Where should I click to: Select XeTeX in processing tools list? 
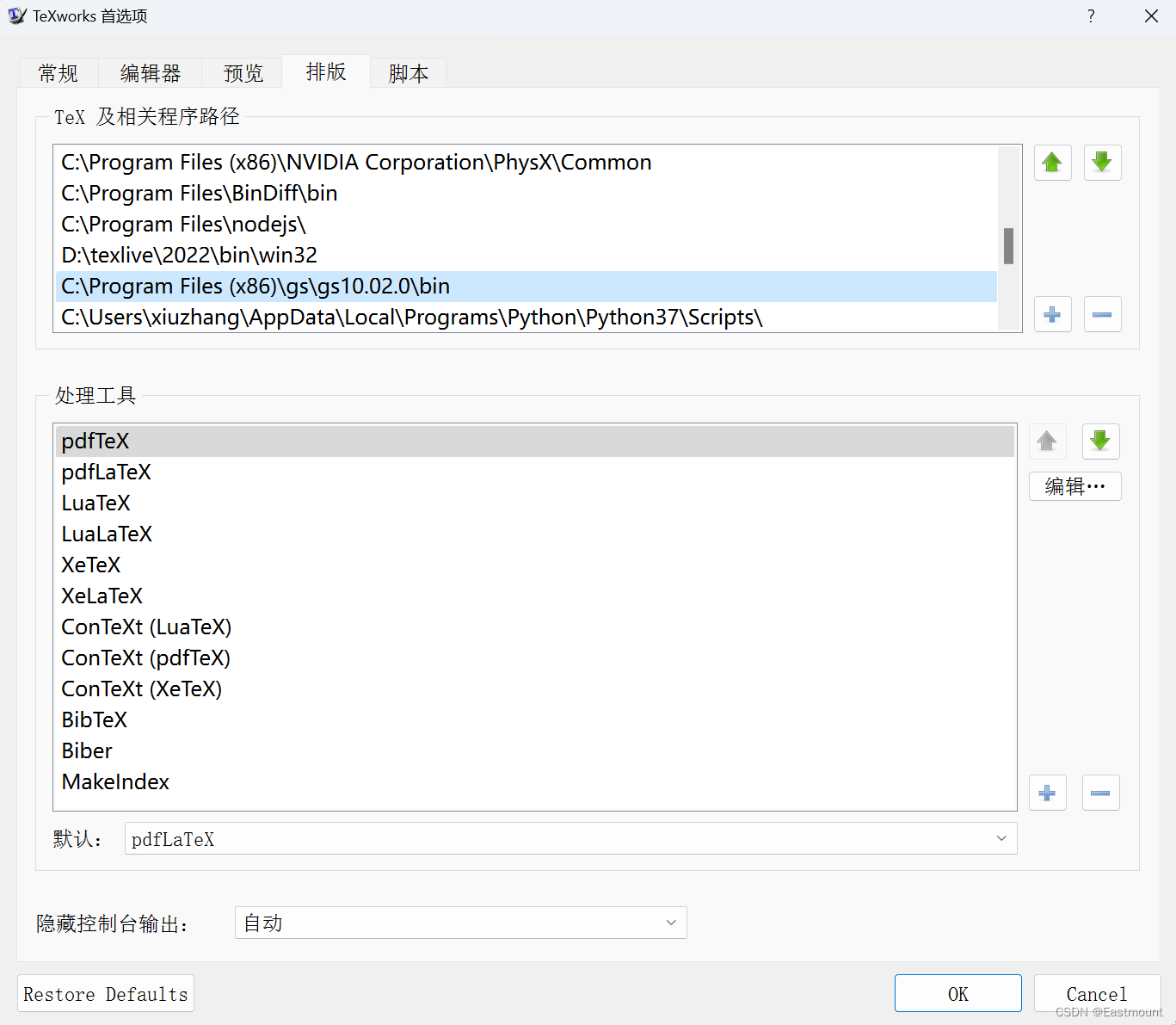coord(535,565)
